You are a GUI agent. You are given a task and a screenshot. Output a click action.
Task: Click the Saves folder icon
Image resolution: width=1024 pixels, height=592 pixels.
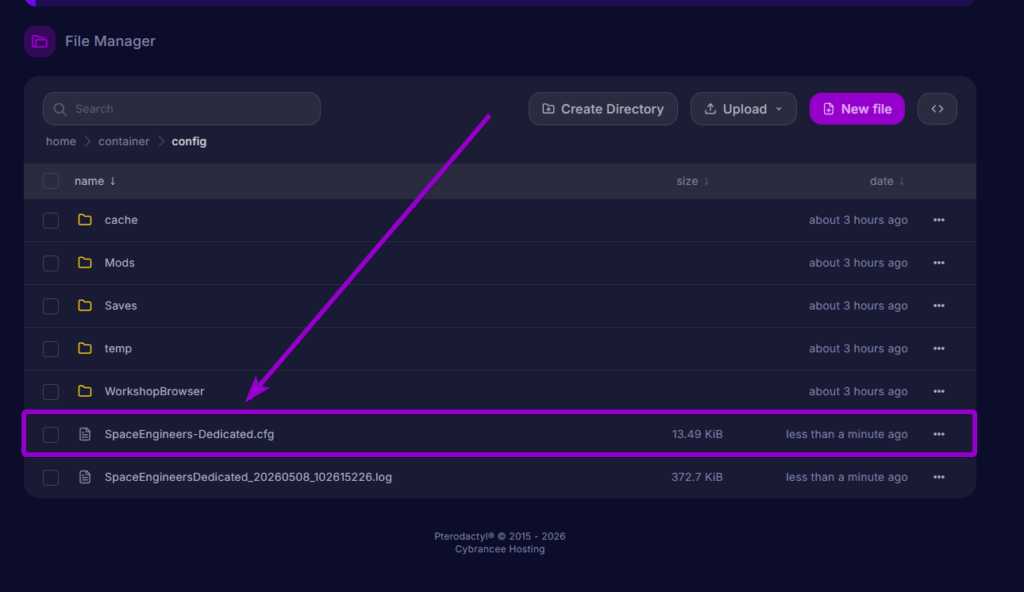(x=85, y=305)
